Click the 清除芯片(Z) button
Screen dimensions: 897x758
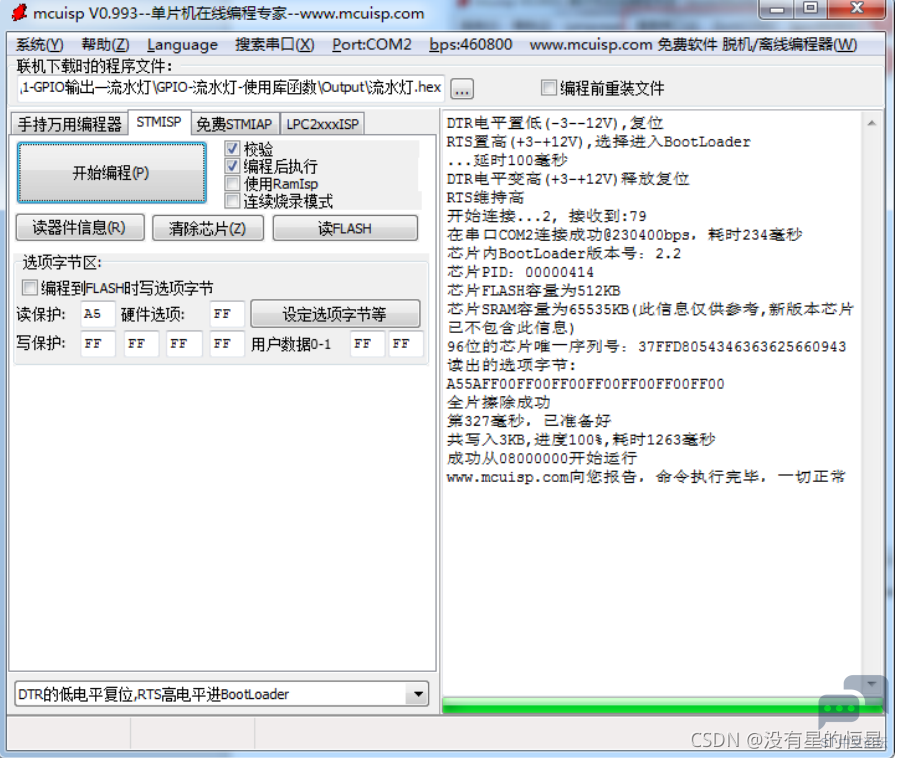pyautogui.click(x=208, y=228)
